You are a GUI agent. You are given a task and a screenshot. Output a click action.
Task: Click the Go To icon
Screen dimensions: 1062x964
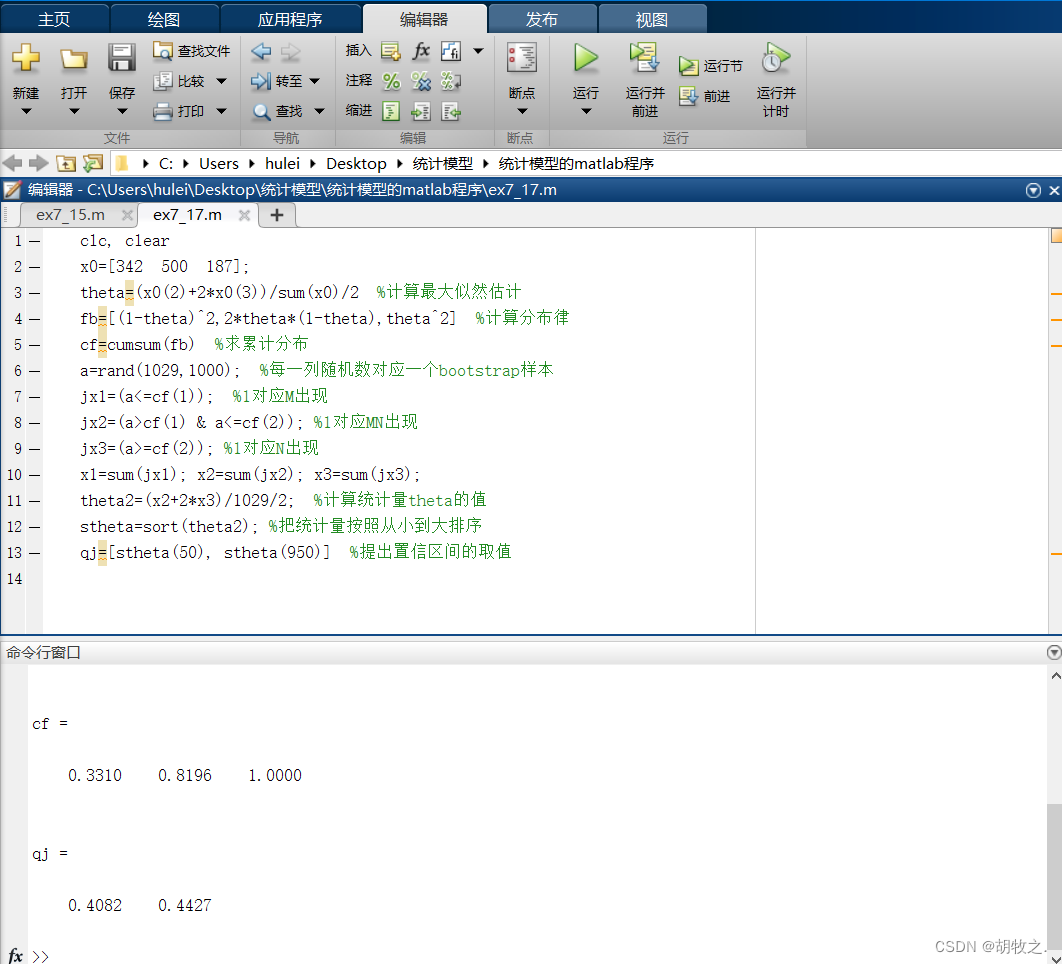pos(261,81)
